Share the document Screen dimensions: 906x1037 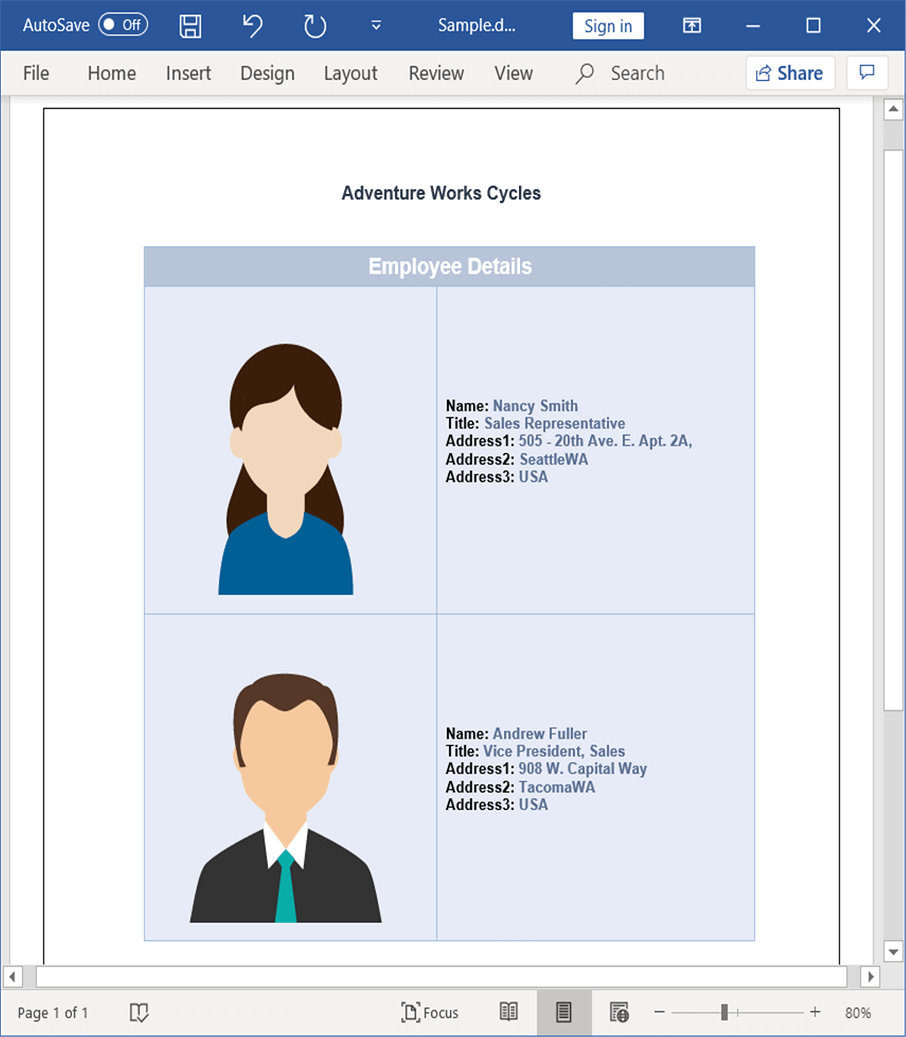790,72
